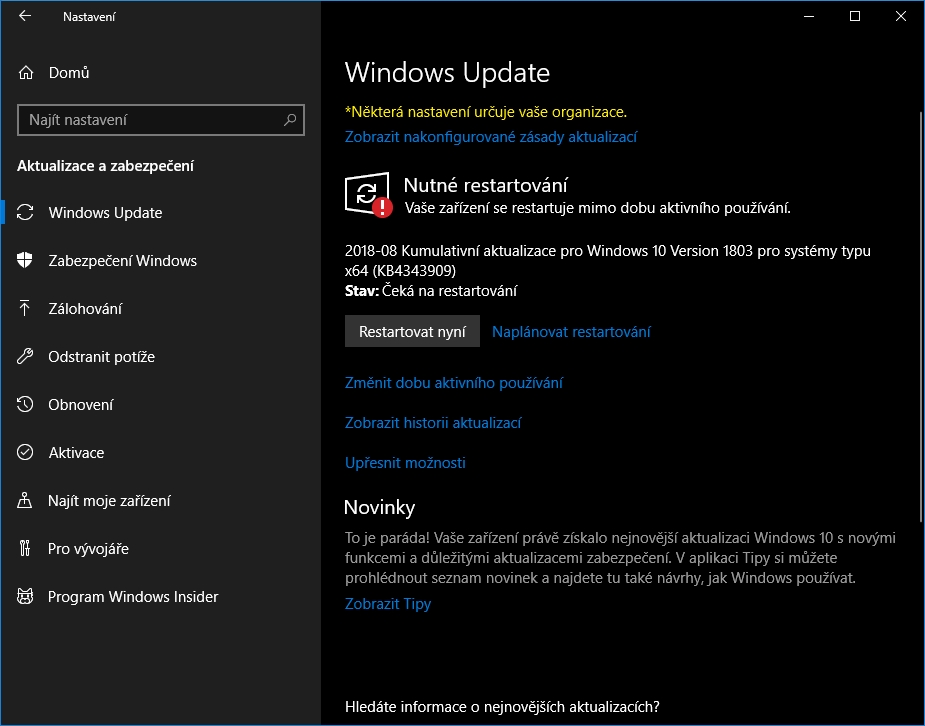Open Naplánovat restartování link
Image resolution: width=925 pixels, height=726 pixels.
571,331
